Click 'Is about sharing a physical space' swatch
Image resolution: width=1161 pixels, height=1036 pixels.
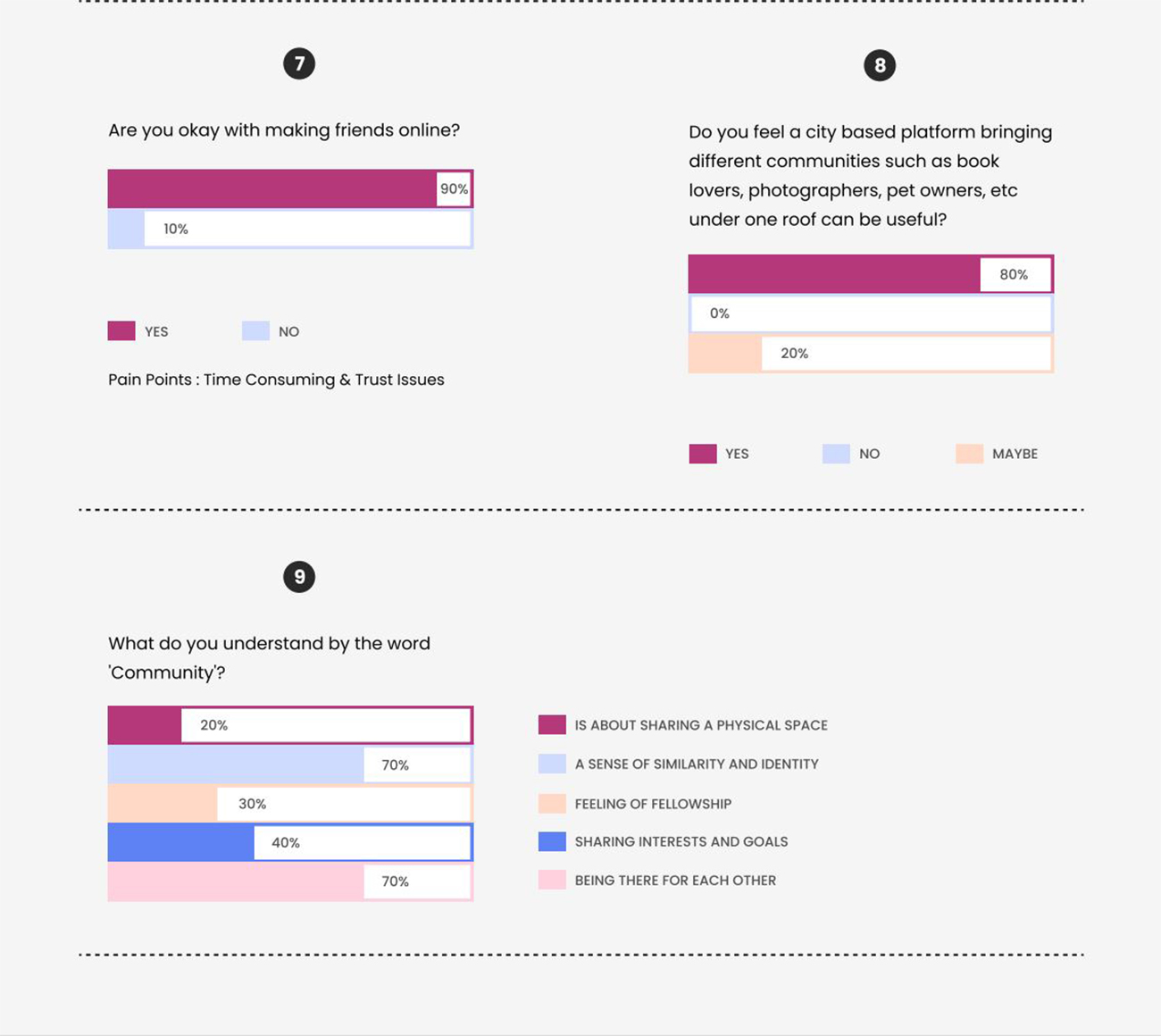click(552, 724)
